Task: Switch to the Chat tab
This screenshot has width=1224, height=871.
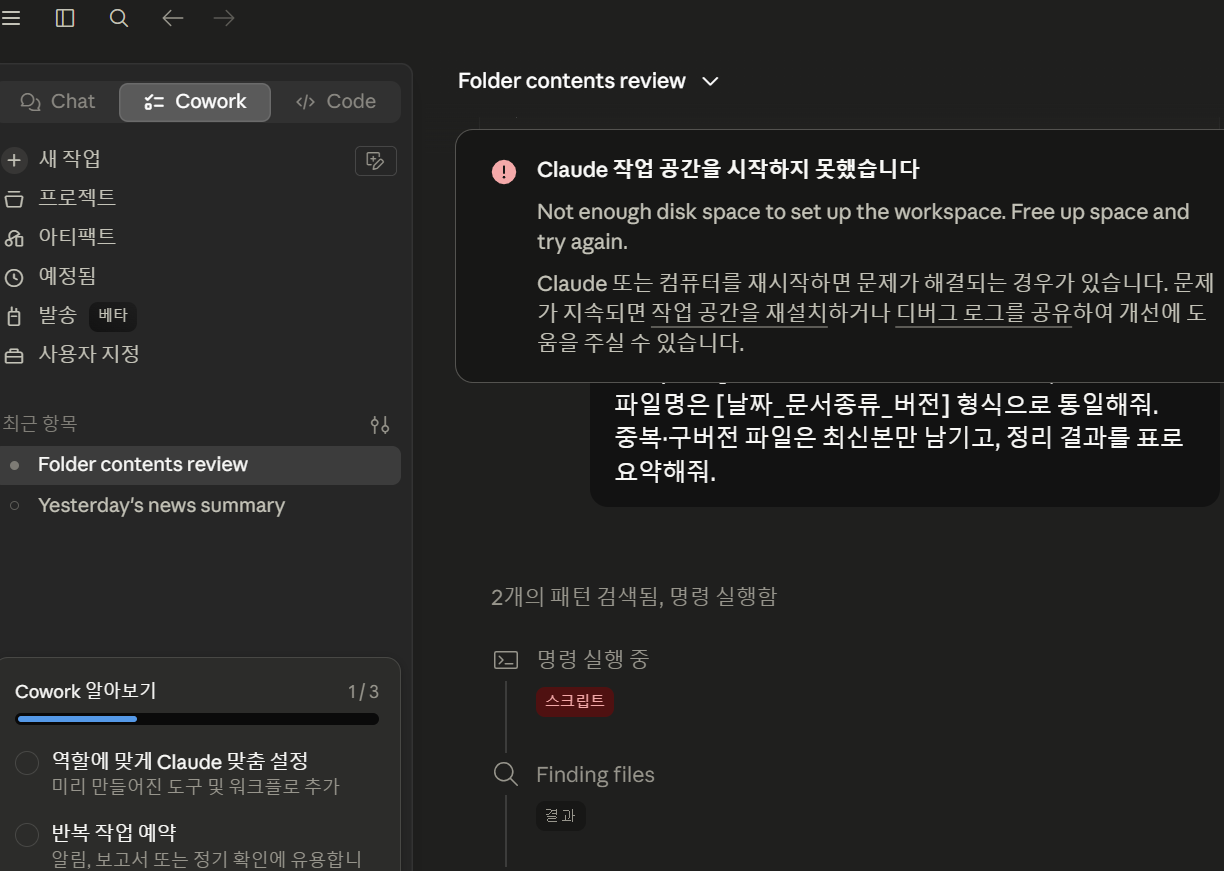Action: pyautogui.click(x=57, y=102)
